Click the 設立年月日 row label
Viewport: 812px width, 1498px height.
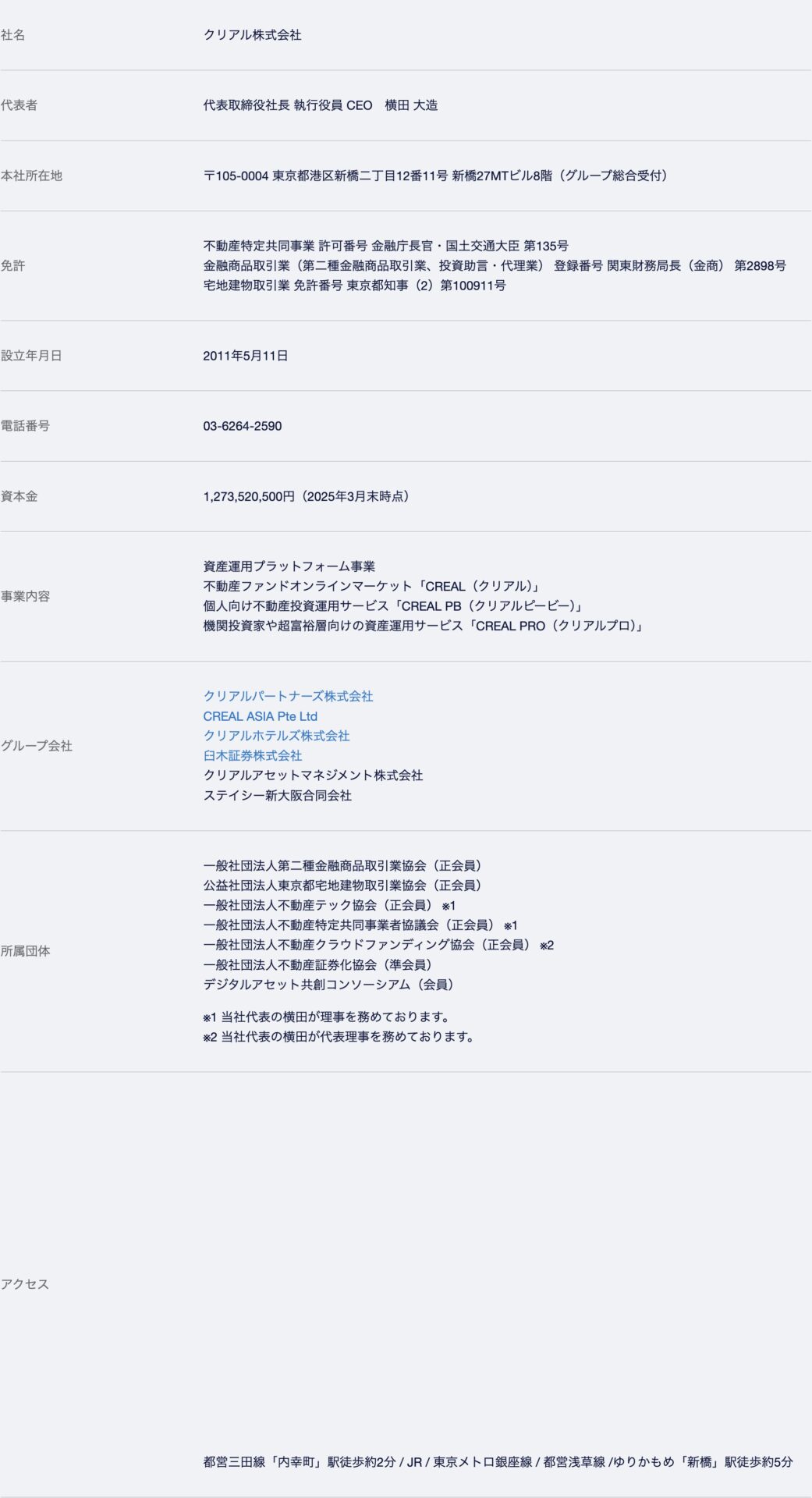[31, 356]
